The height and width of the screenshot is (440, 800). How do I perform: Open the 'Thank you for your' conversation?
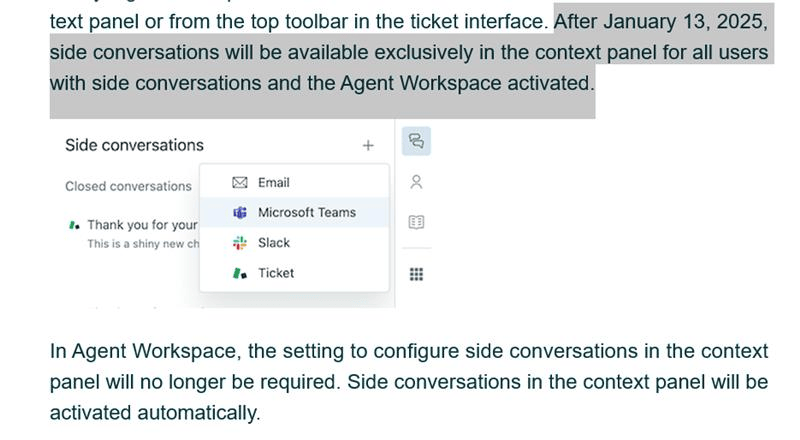pos(142,225)
